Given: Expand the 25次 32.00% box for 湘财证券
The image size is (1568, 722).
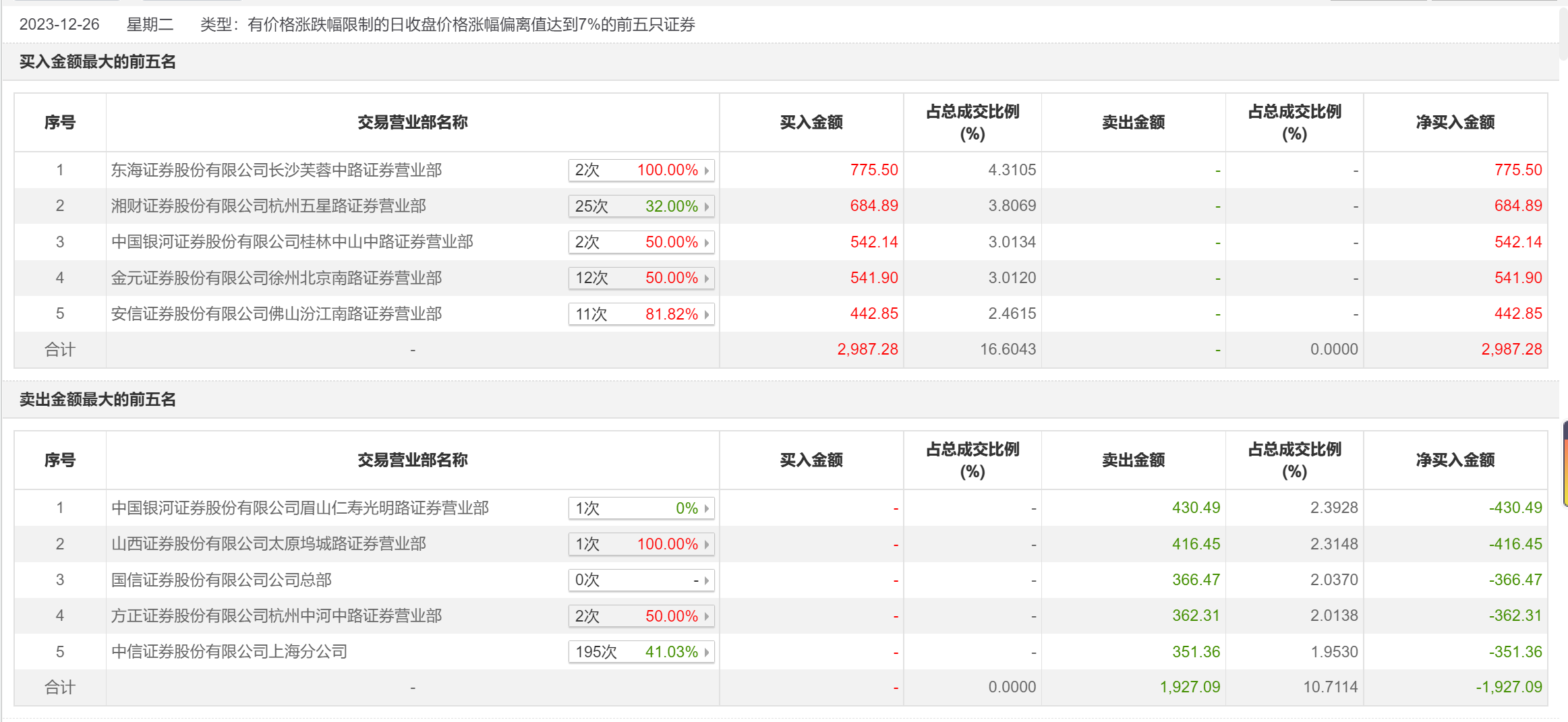Looking at the screenshot, I should point(641,206).
